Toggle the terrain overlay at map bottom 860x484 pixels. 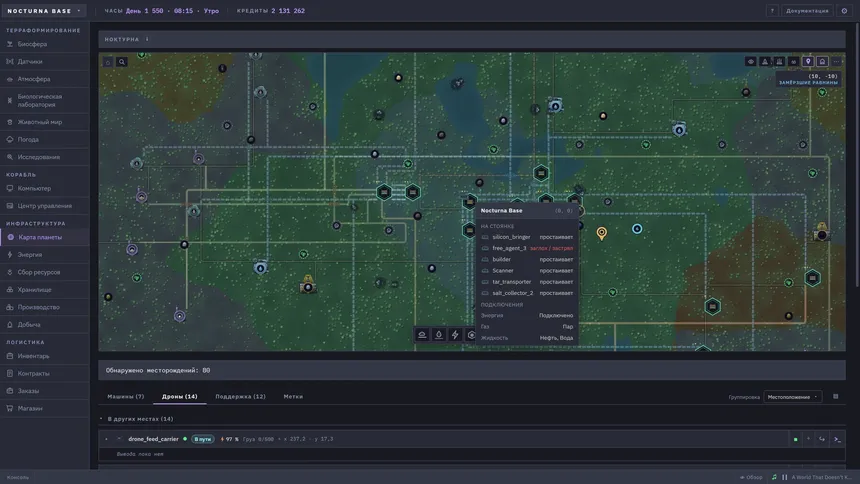422,335
